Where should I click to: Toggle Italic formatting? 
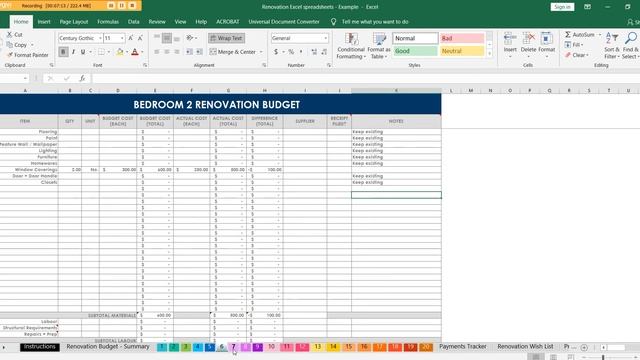tap(73, 52)
